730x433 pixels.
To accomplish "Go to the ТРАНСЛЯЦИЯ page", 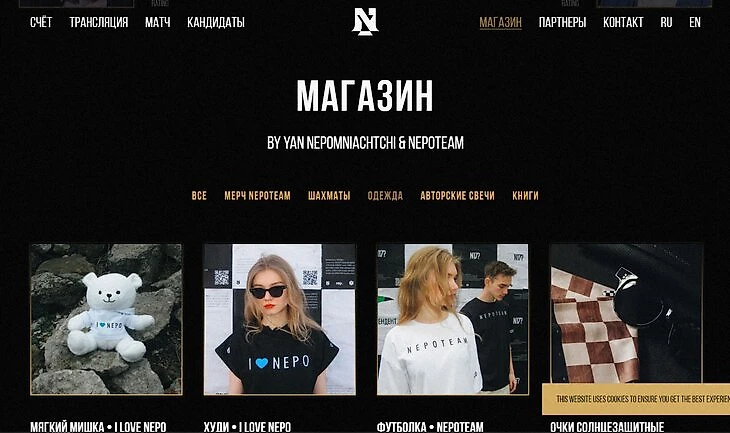I will coord(99,22).
